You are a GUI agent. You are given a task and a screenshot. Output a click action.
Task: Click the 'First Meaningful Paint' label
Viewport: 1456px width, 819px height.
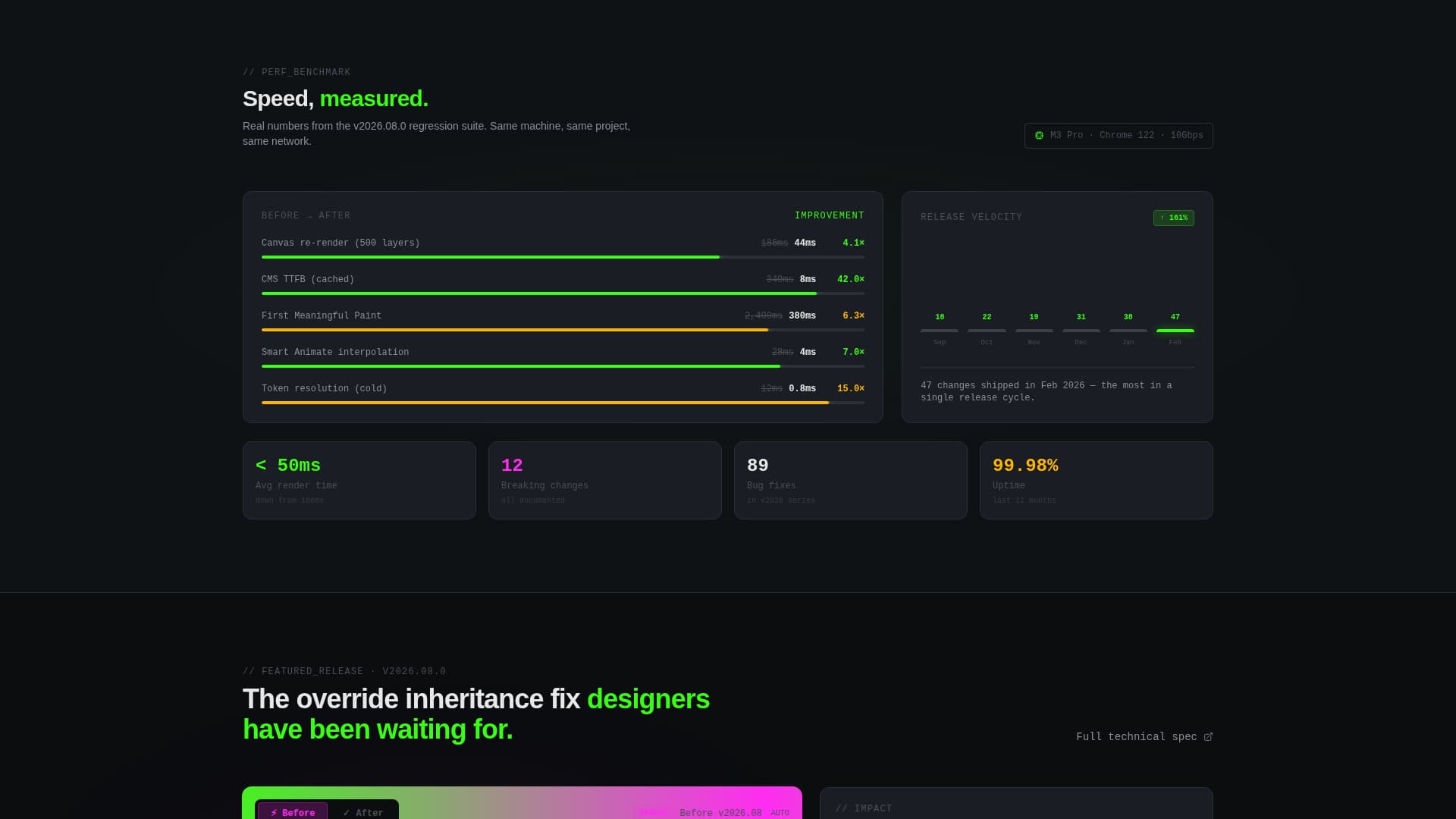(x=322, y=316)
